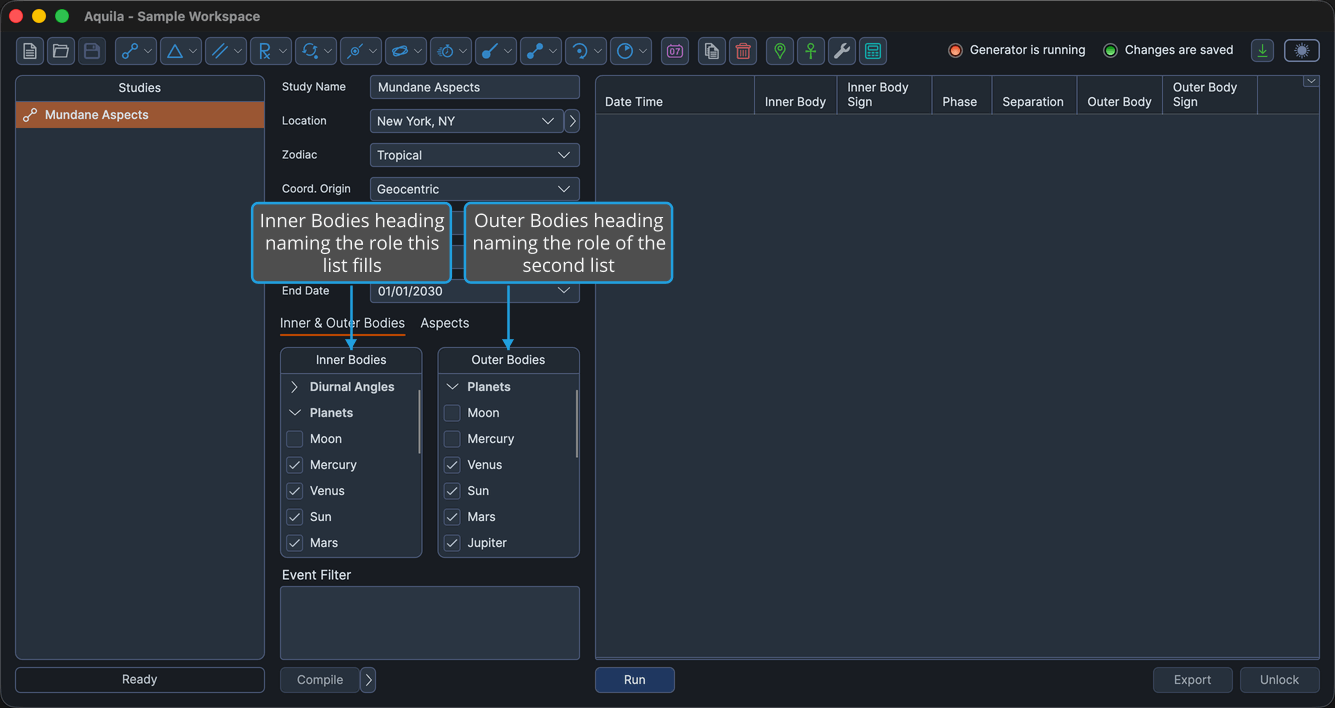Select the orbit ellipse study tool

tap(406, 51)
